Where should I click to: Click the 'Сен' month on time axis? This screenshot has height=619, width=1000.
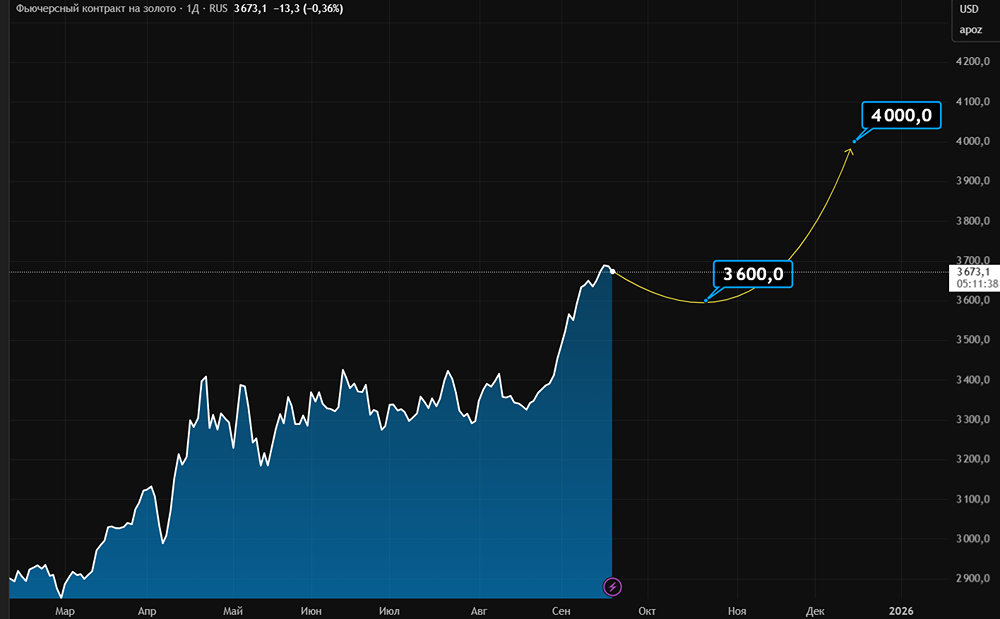pyautogui.click(x=561, y=611)
